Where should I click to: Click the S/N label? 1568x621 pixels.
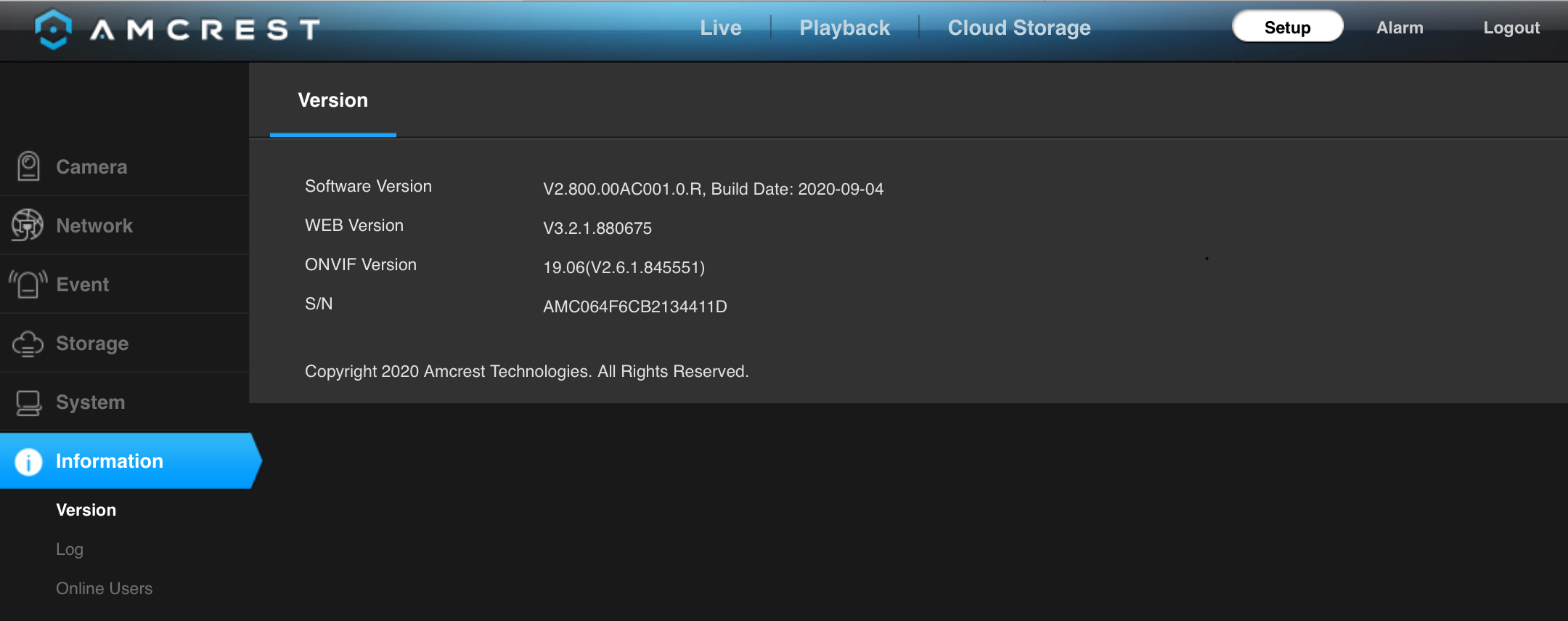[x=319, y=304]
